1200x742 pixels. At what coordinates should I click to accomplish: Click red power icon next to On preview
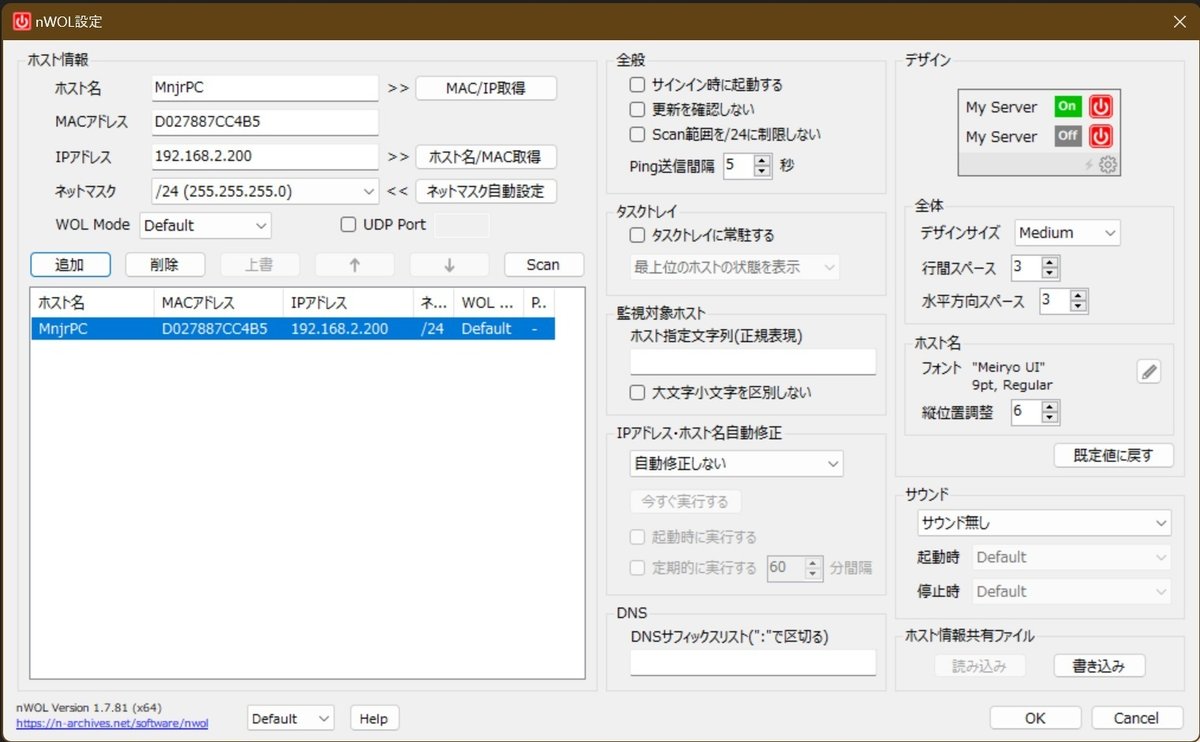1100,106
